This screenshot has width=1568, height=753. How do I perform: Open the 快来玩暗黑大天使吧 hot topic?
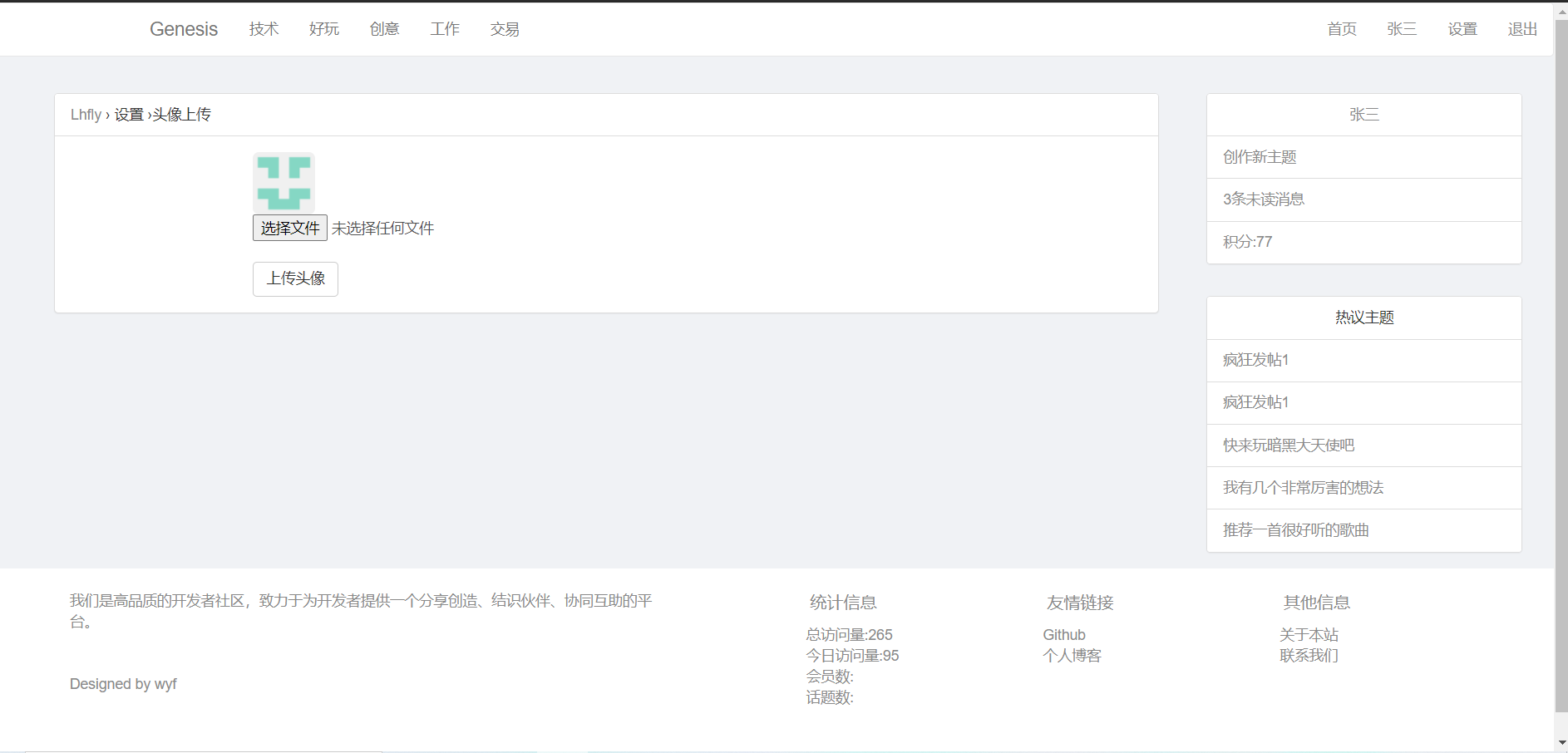click(1287, 445)
